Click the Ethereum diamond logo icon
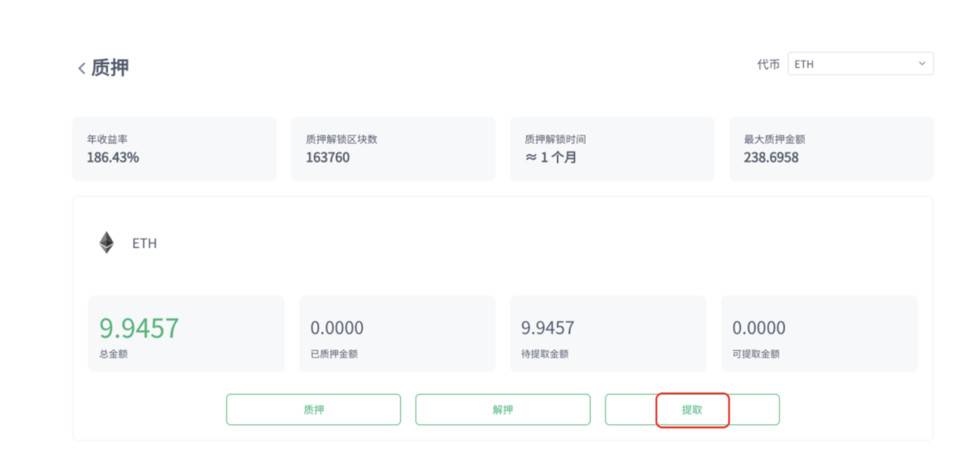Viewport: 960px width, 470px height. click(106, 243)
